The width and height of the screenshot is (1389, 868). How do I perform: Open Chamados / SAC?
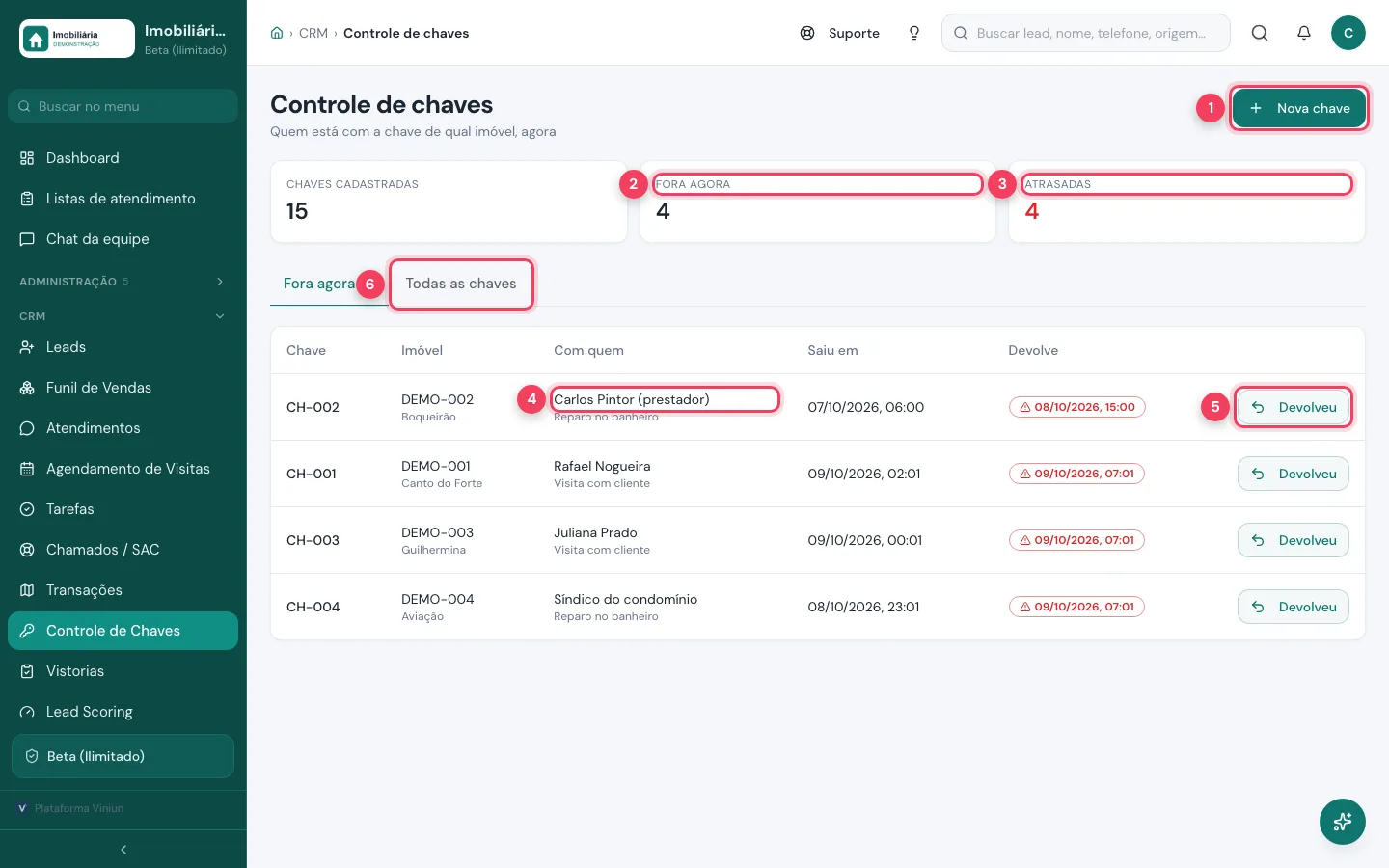(x=123, y=550)
